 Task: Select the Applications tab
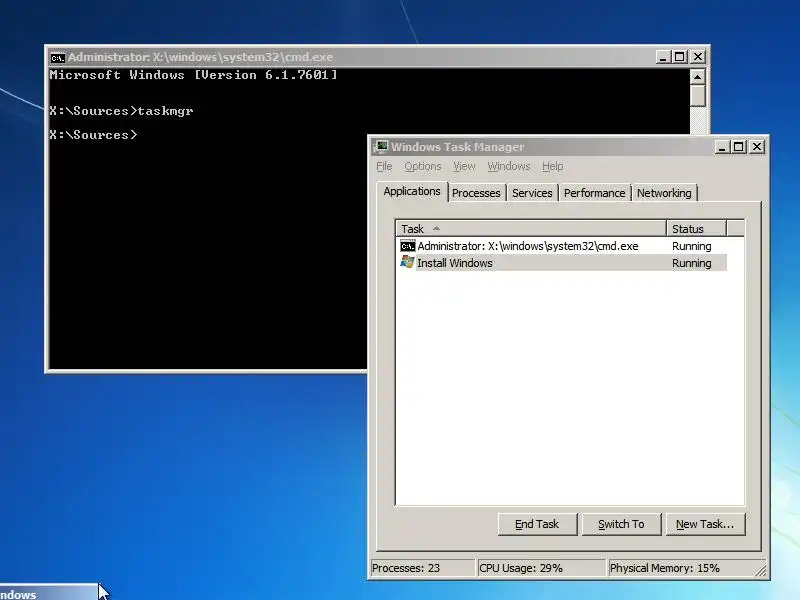(x=412, y=191)
